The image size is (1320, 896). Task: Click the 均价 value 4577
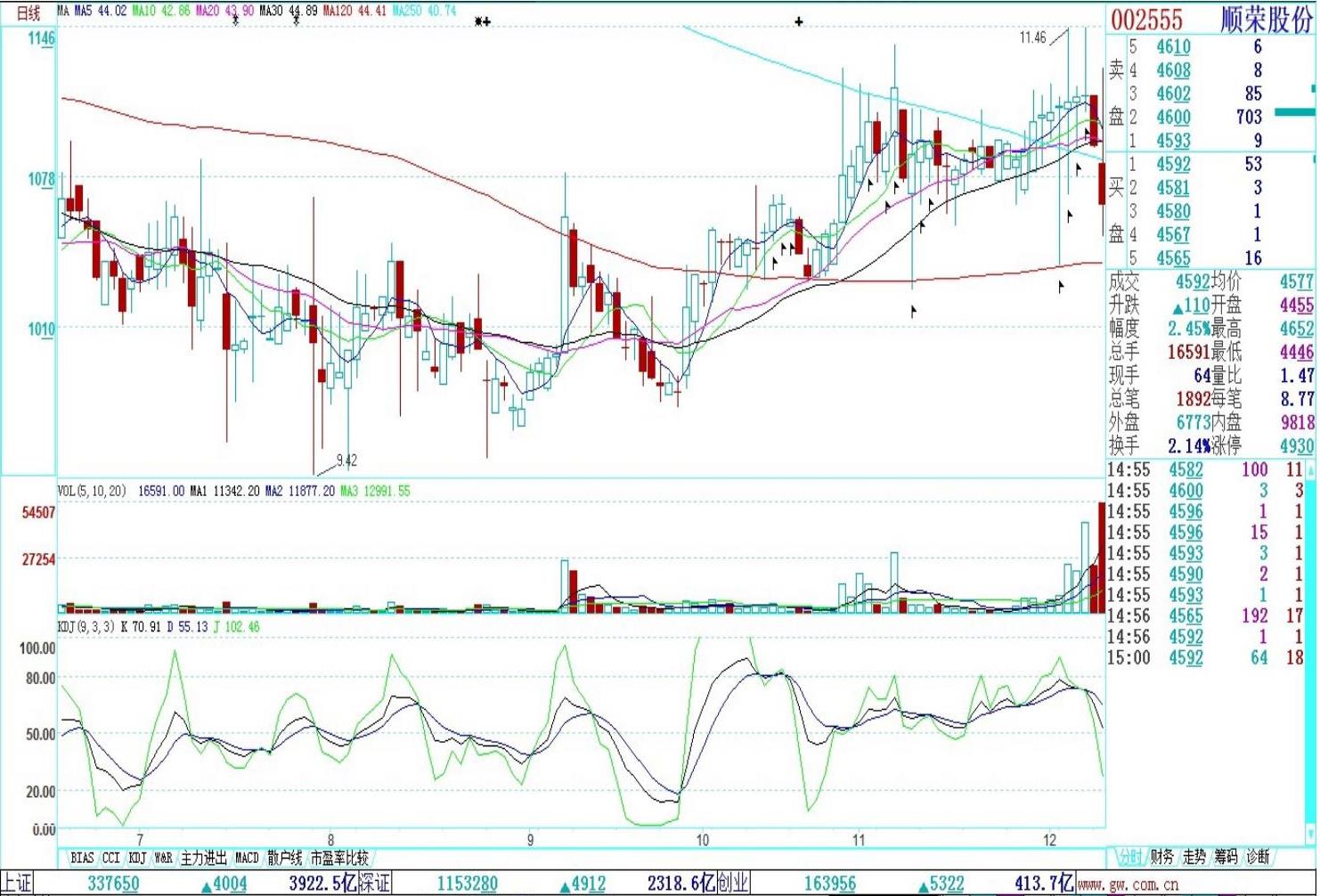(1297, 282)
